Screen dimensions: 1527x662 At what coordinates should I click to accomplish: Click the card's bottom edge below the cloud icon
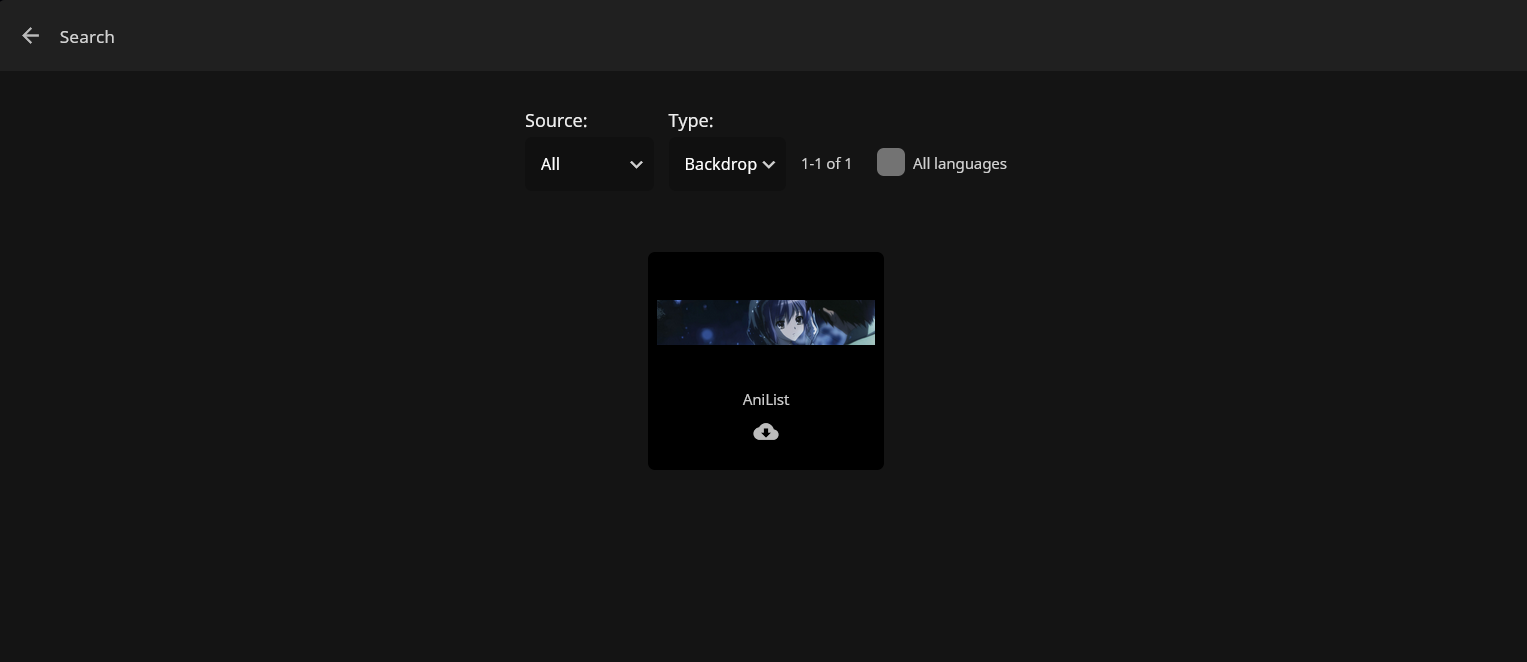click(x=766, y=459)
